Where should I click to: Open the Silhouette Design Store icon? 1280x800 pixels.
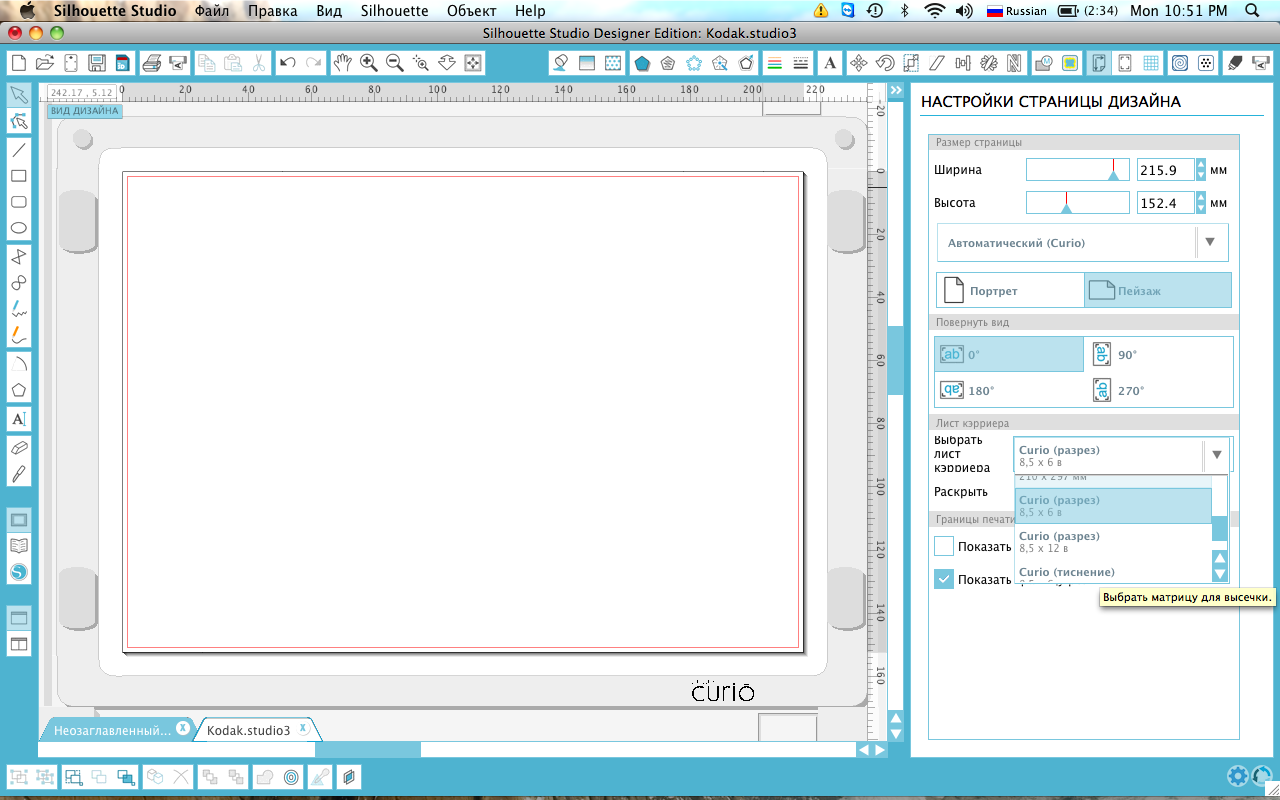point(18,572)
